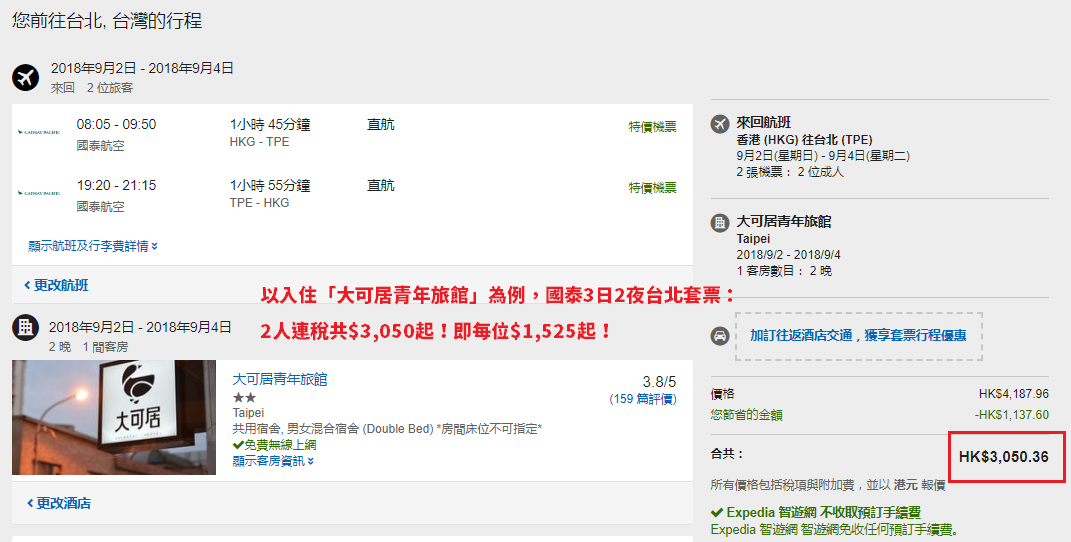Click the green checkmark by Expedia no-fee notice
Viewport: 1071px width, 542px height.
click(717, 512)
